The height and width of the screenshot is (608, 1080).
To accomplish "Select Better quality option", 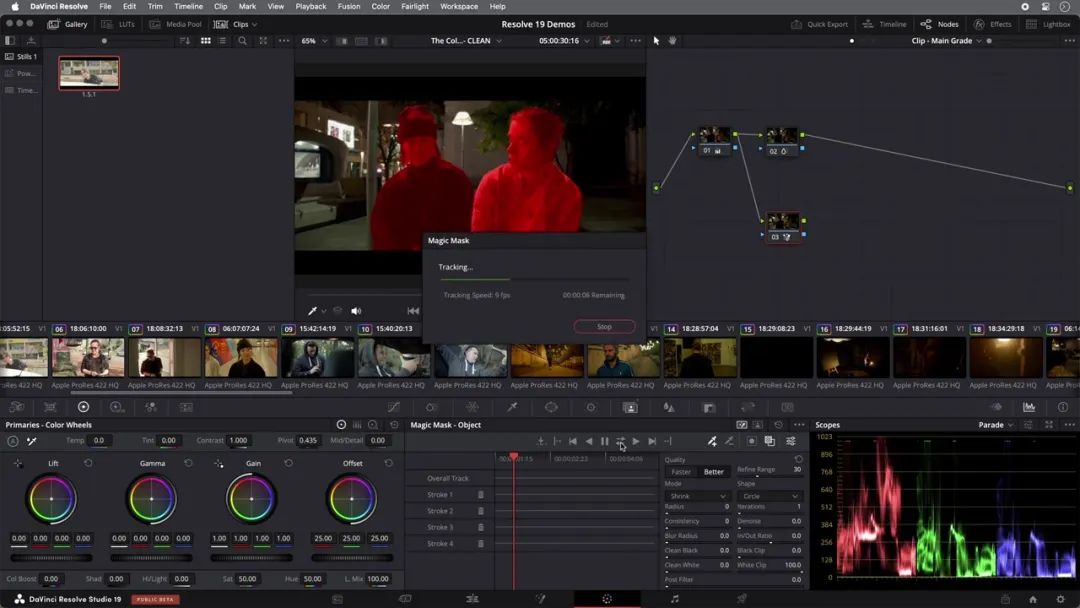I will (714, 472).
